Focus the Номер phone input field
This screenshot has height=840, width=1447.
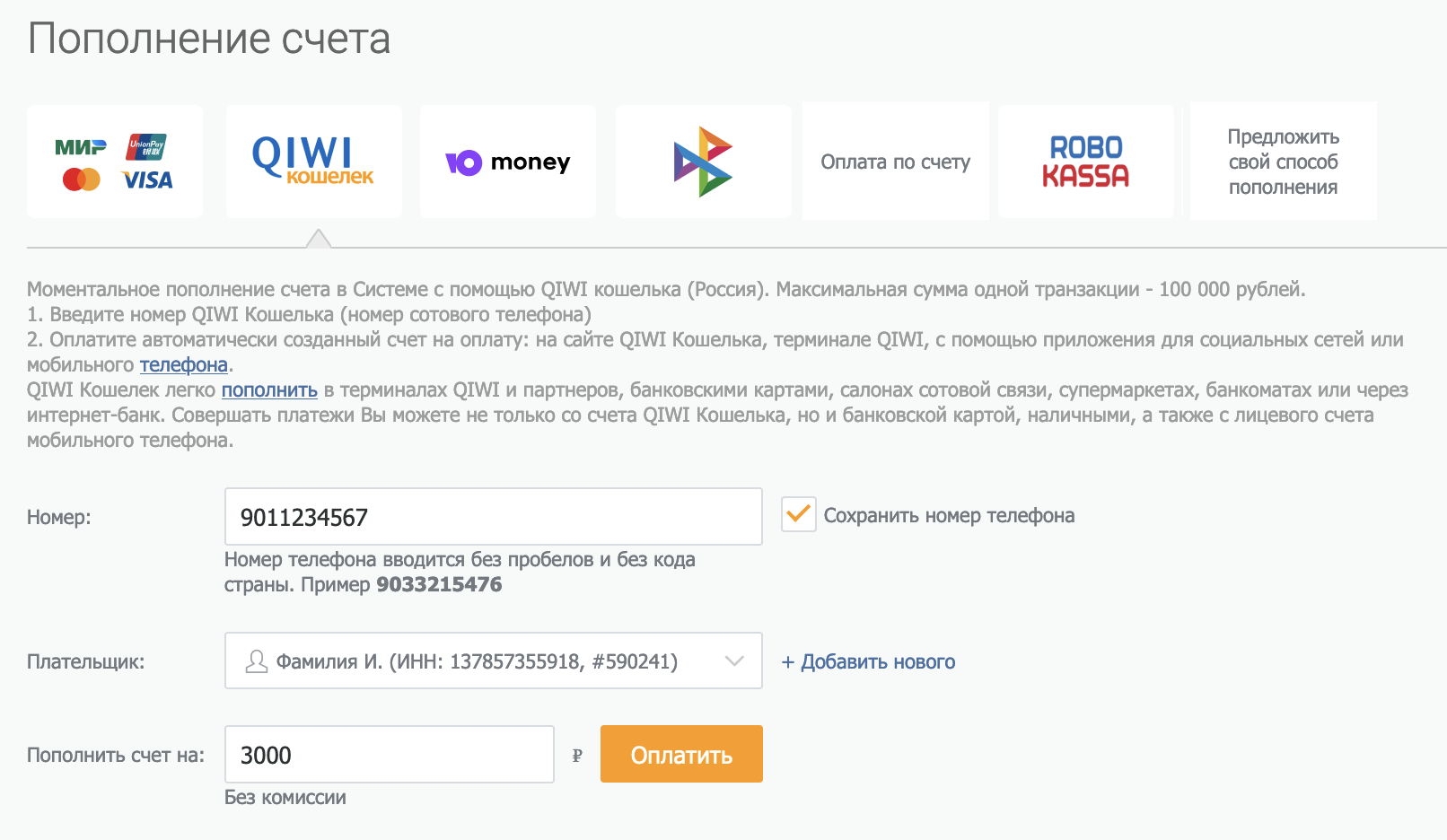(x=493, y=517)
